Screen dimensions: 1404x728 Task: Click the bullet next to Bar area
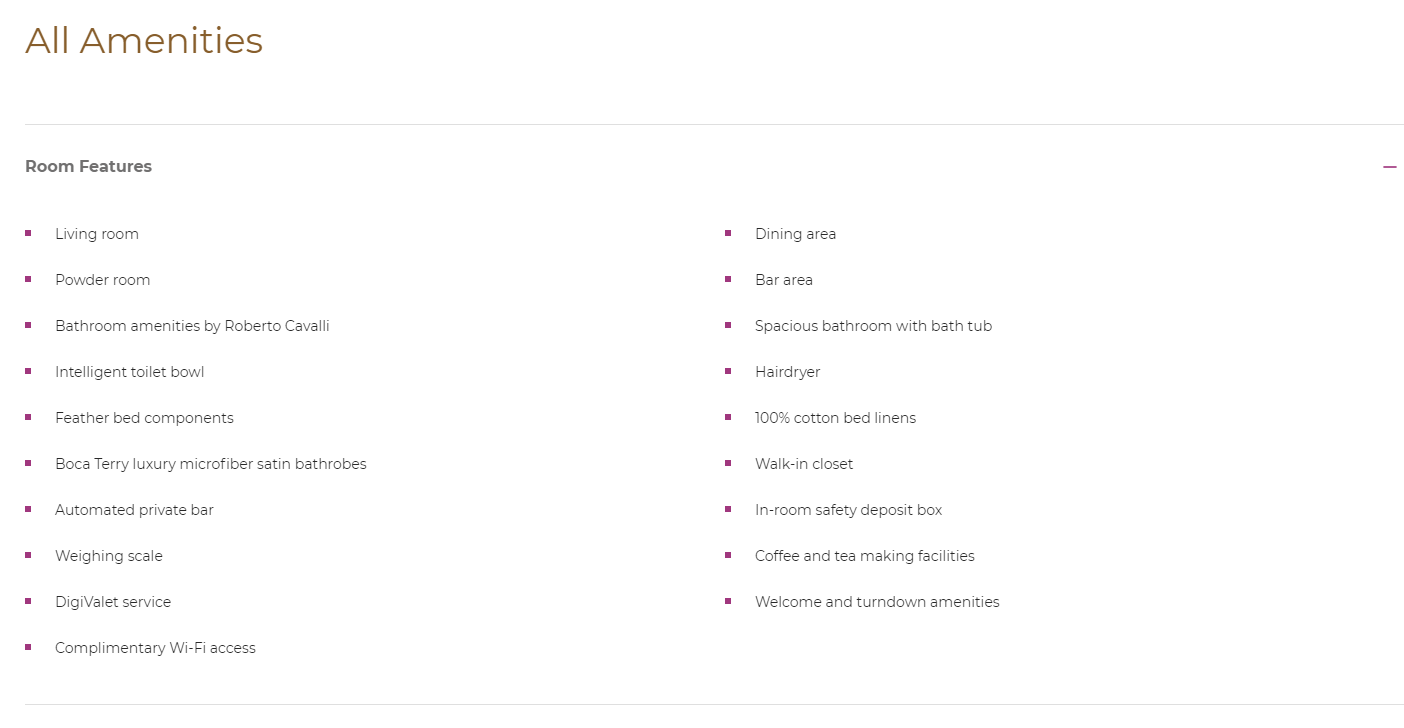(x=728, y=279)
